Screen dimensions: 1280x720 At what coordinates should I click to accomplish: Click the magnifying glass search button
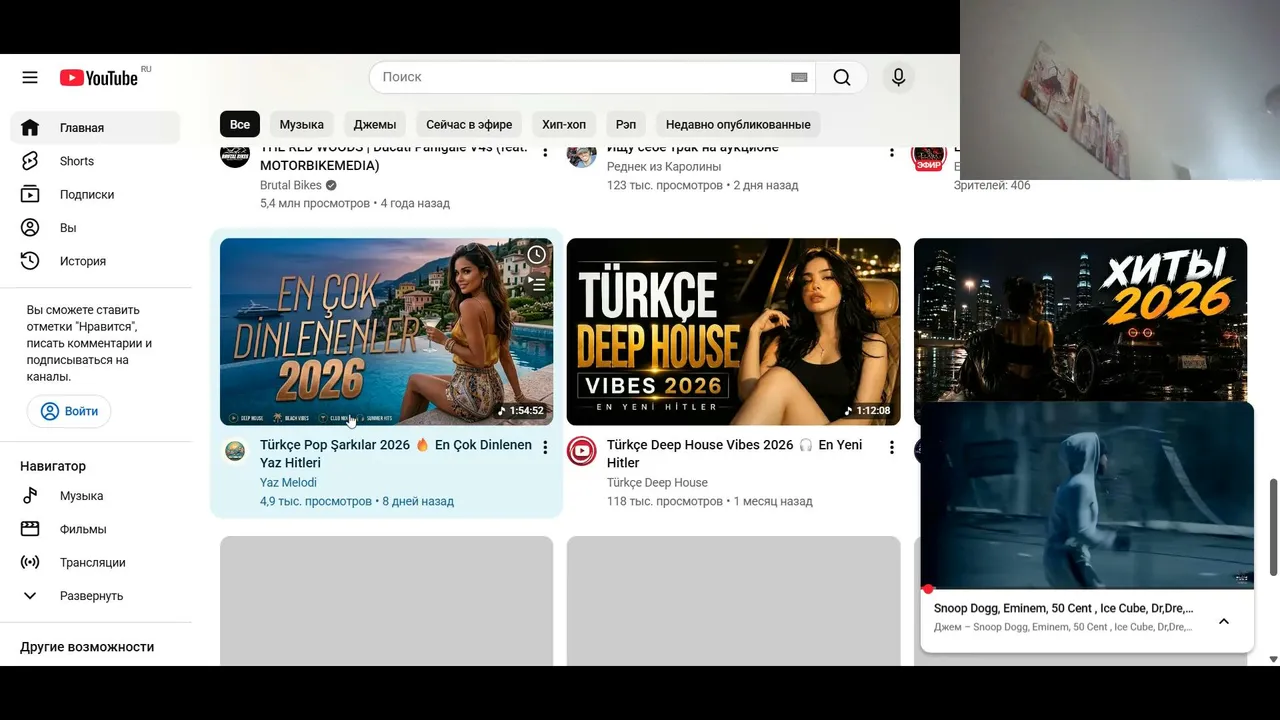pos(842,77)
